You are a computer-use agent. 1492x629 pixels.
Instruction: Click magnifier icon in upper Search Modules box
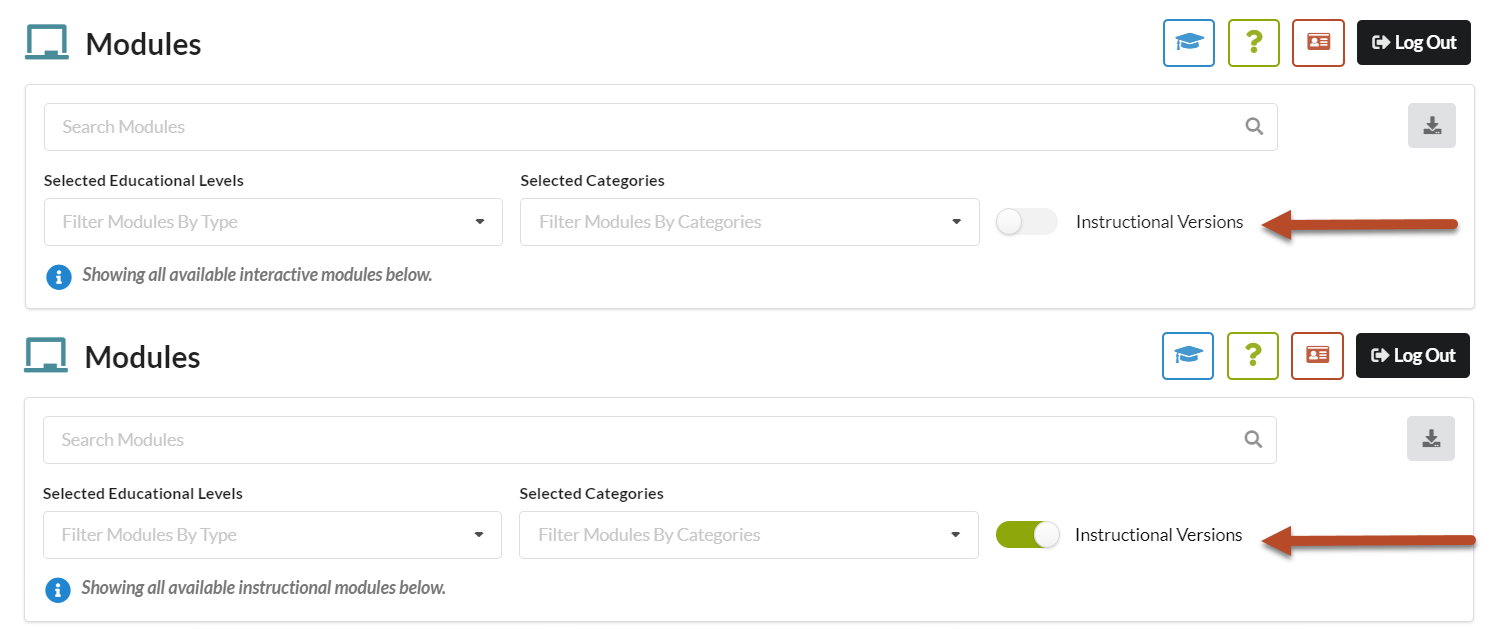click(1254, 127)
